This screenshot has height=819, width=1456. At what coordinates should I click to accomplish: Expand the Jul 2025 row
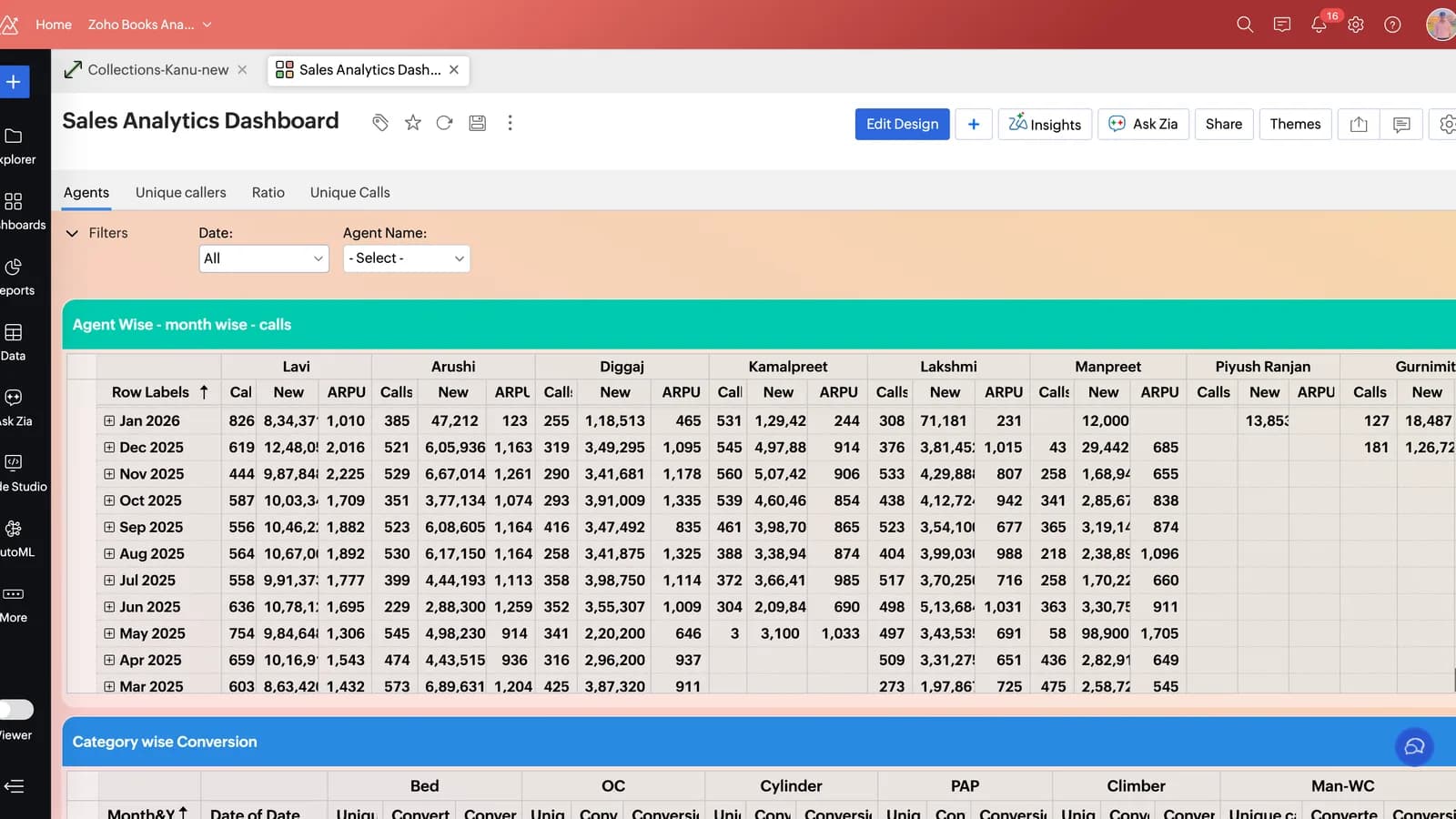click(109, 580)
